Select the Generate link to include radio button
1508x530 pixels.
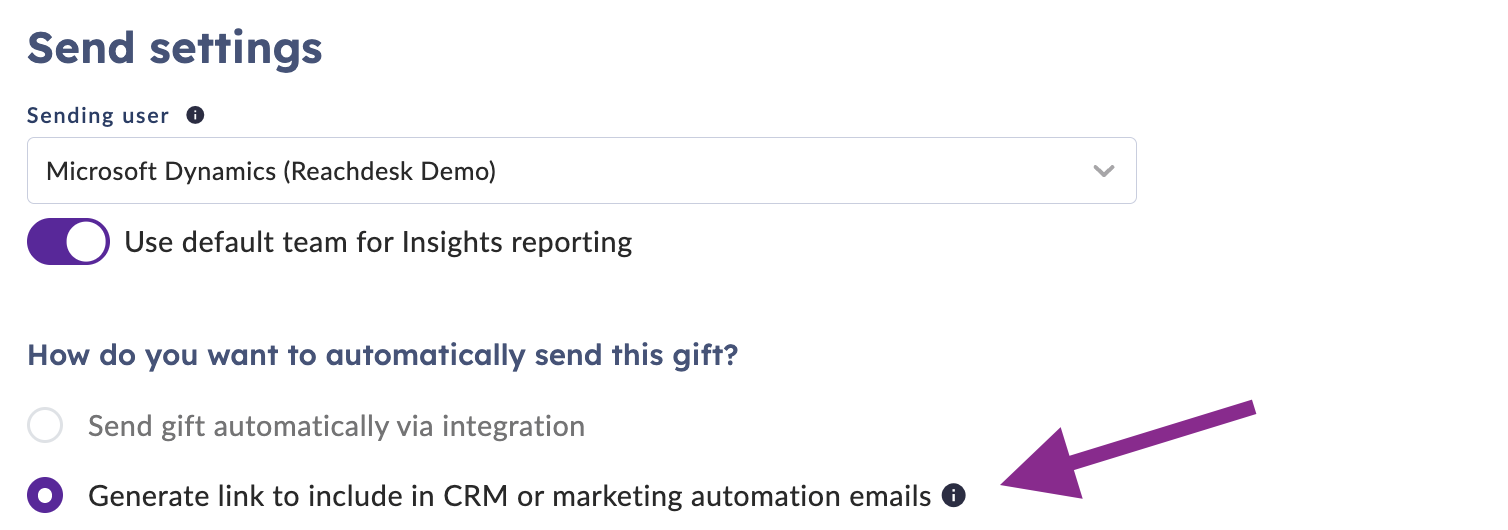(45, 495)
